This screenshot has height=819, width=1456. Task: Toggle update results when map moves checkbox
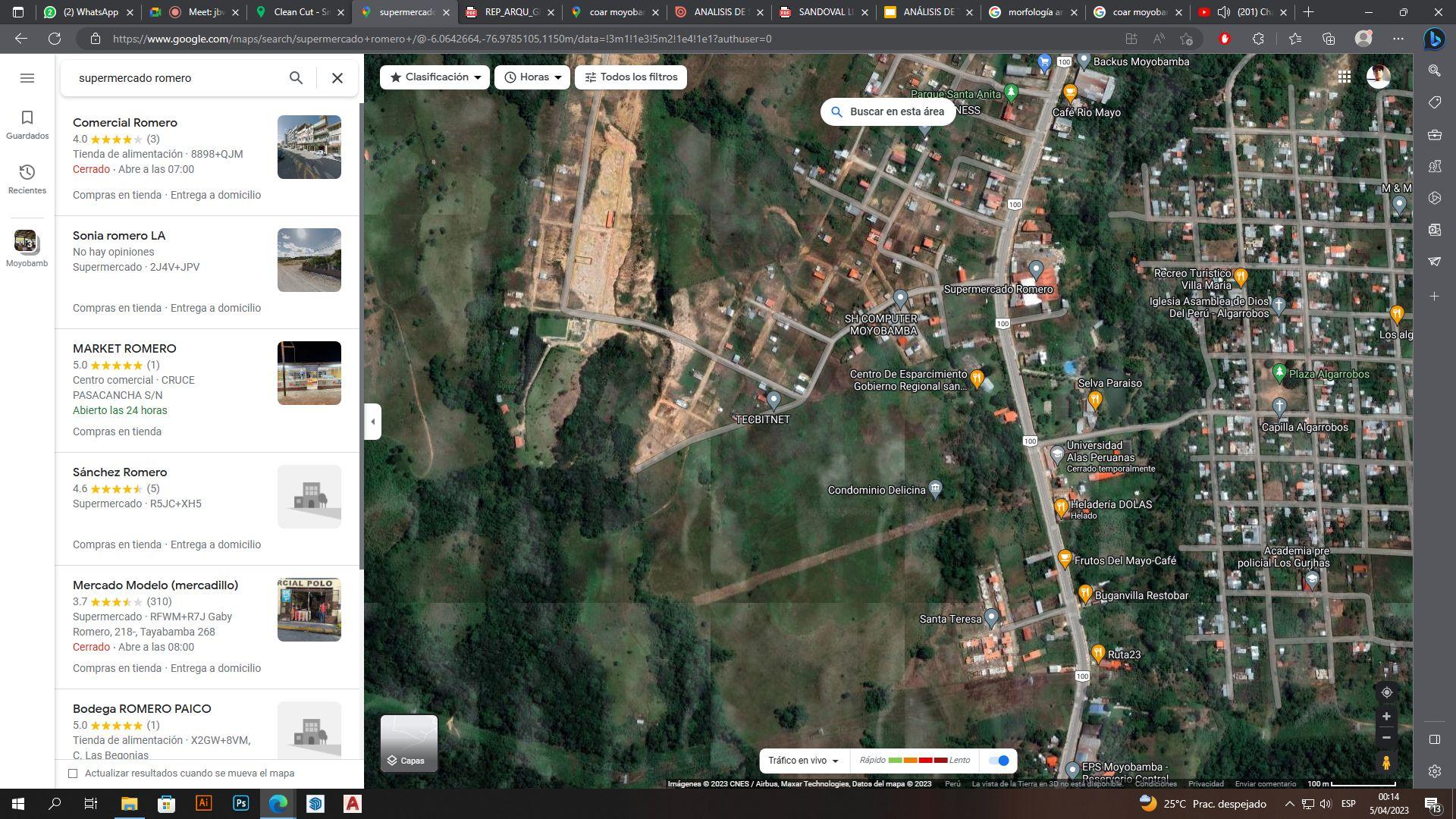[73, 773]
